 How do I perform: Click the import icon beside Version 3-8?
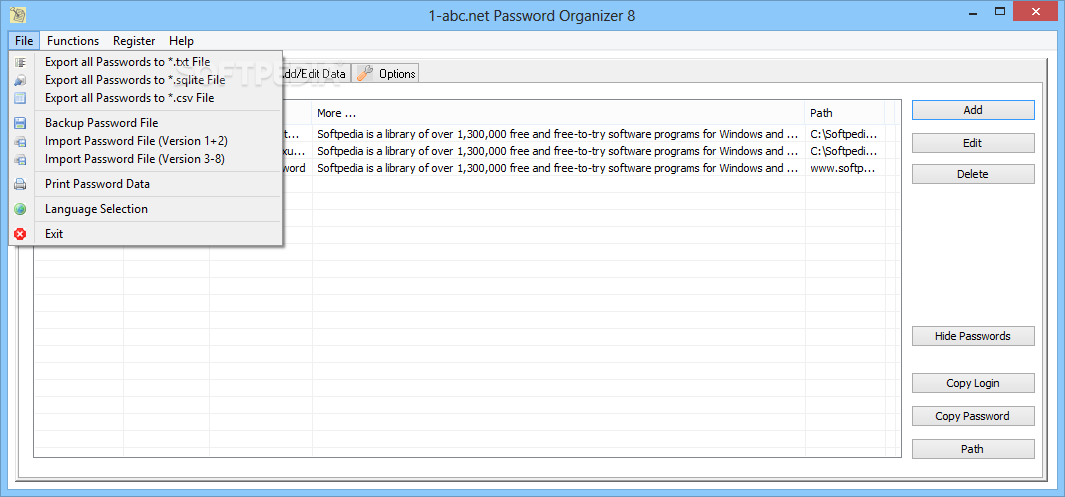coord(20,160)
